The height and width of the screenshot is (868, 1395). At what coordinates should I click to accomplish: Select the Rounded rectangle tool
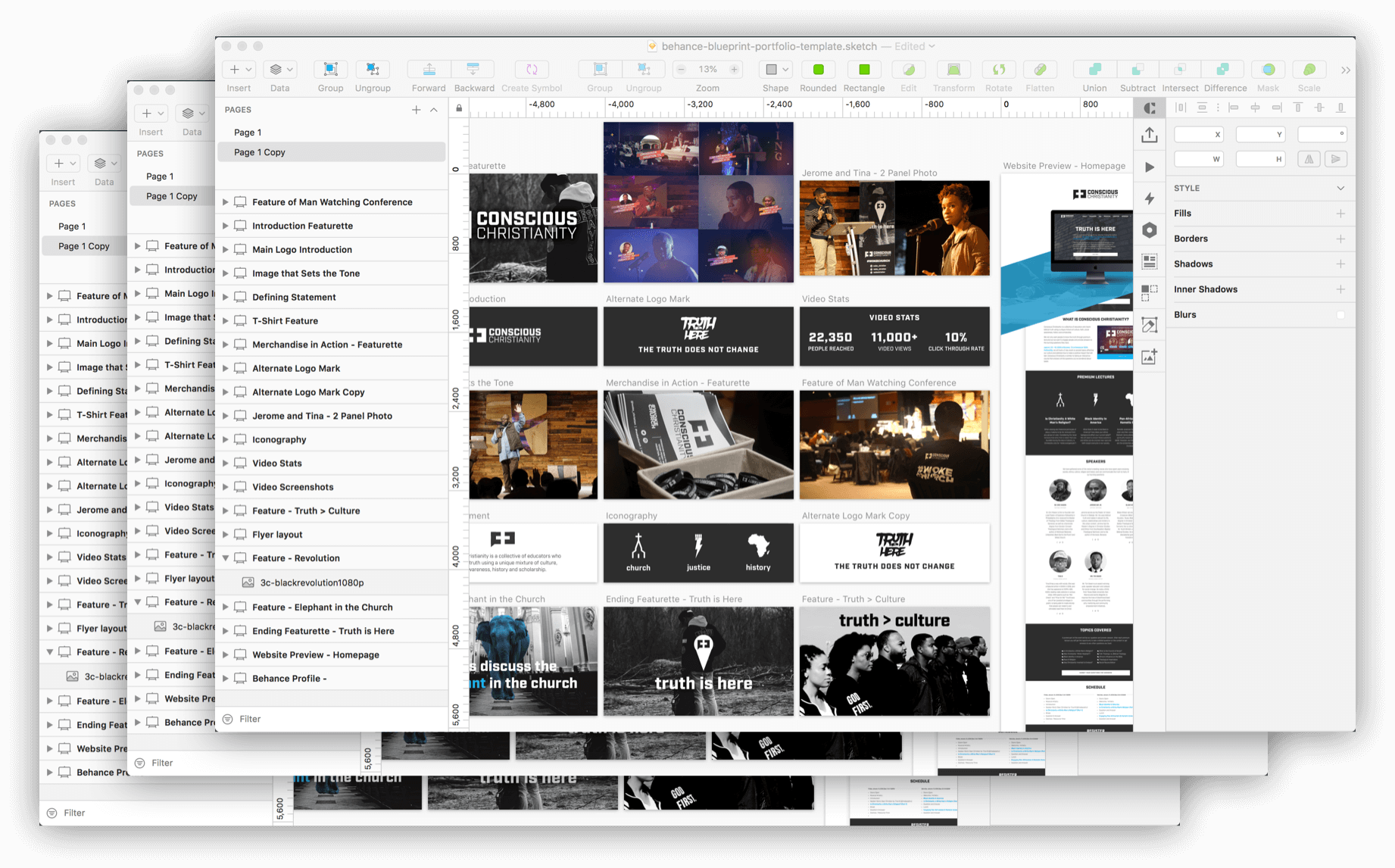tap(819, 70)
